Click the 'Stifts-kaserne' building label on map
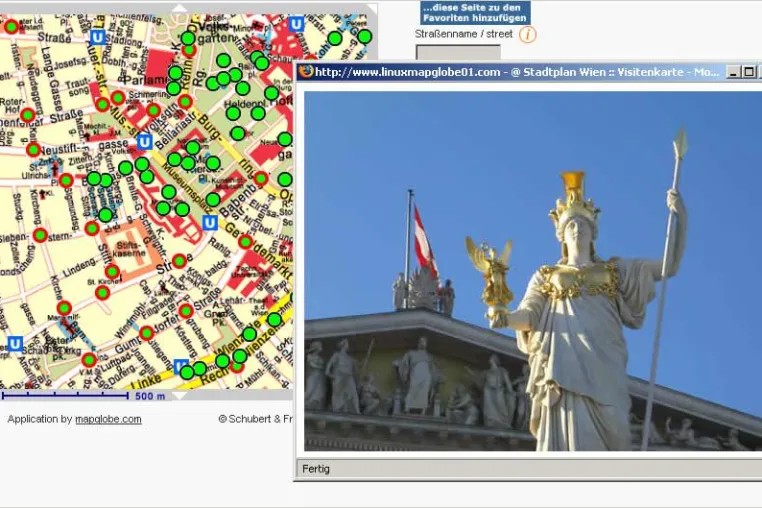This screenshot has height=508, width=762. 129,249
